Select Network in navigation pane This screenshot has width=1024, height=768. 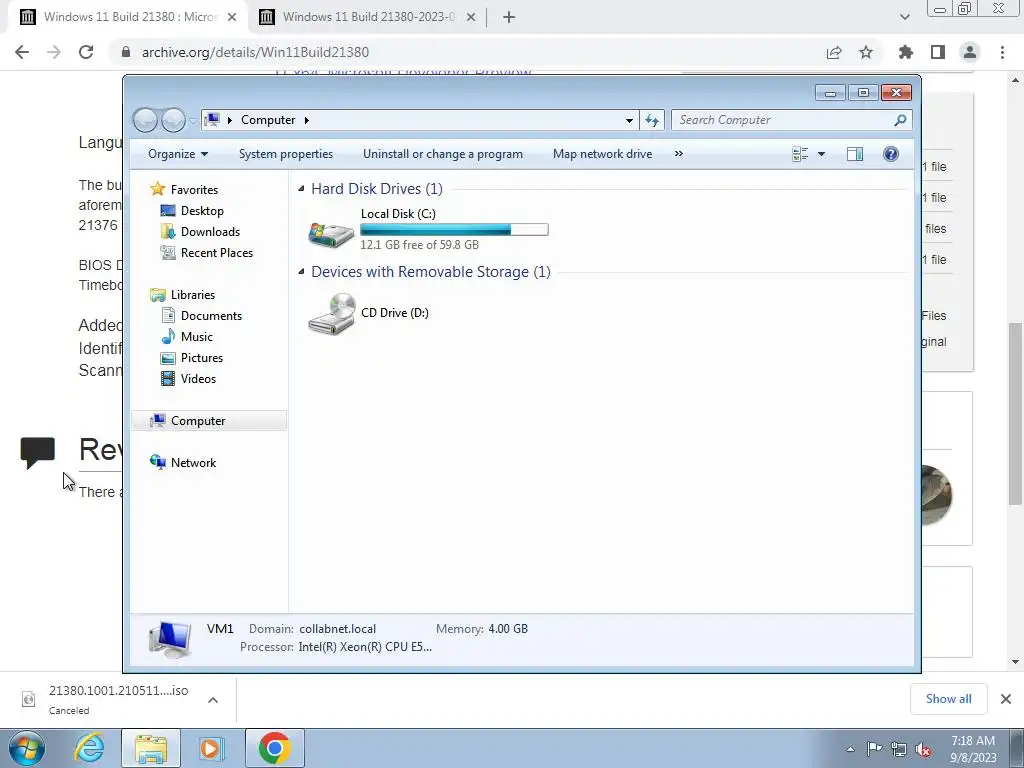(x=193, y=462)
